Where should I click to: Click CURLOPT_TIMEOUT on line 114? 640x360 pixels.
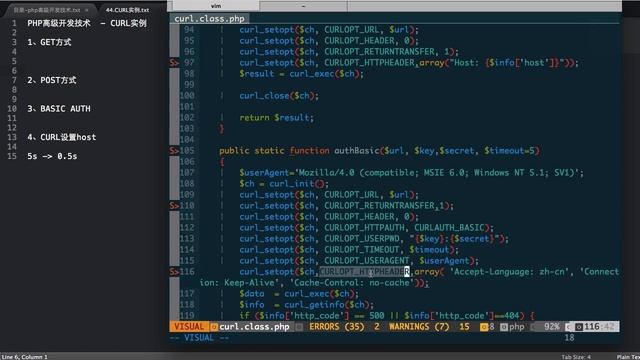362,249
